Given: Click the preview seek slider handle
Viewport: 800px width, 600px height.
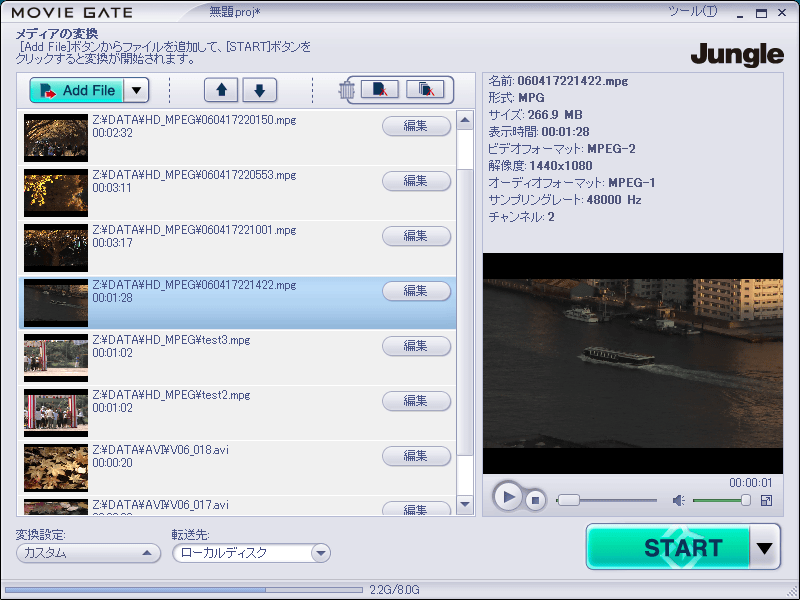Looking at the screenshot, I should pyautogui.click(x=568, y=501).
